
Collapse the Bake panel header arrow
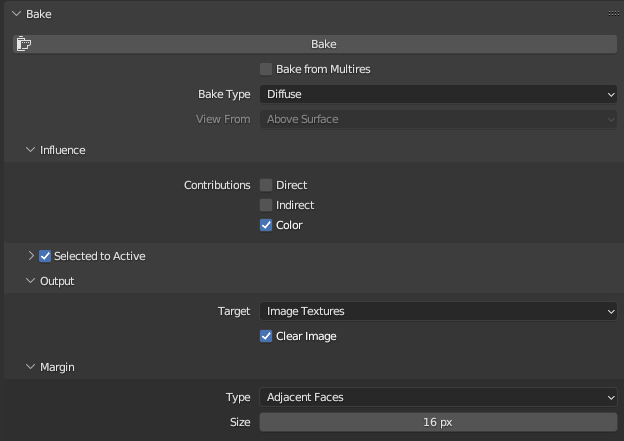tap(16, 14)
